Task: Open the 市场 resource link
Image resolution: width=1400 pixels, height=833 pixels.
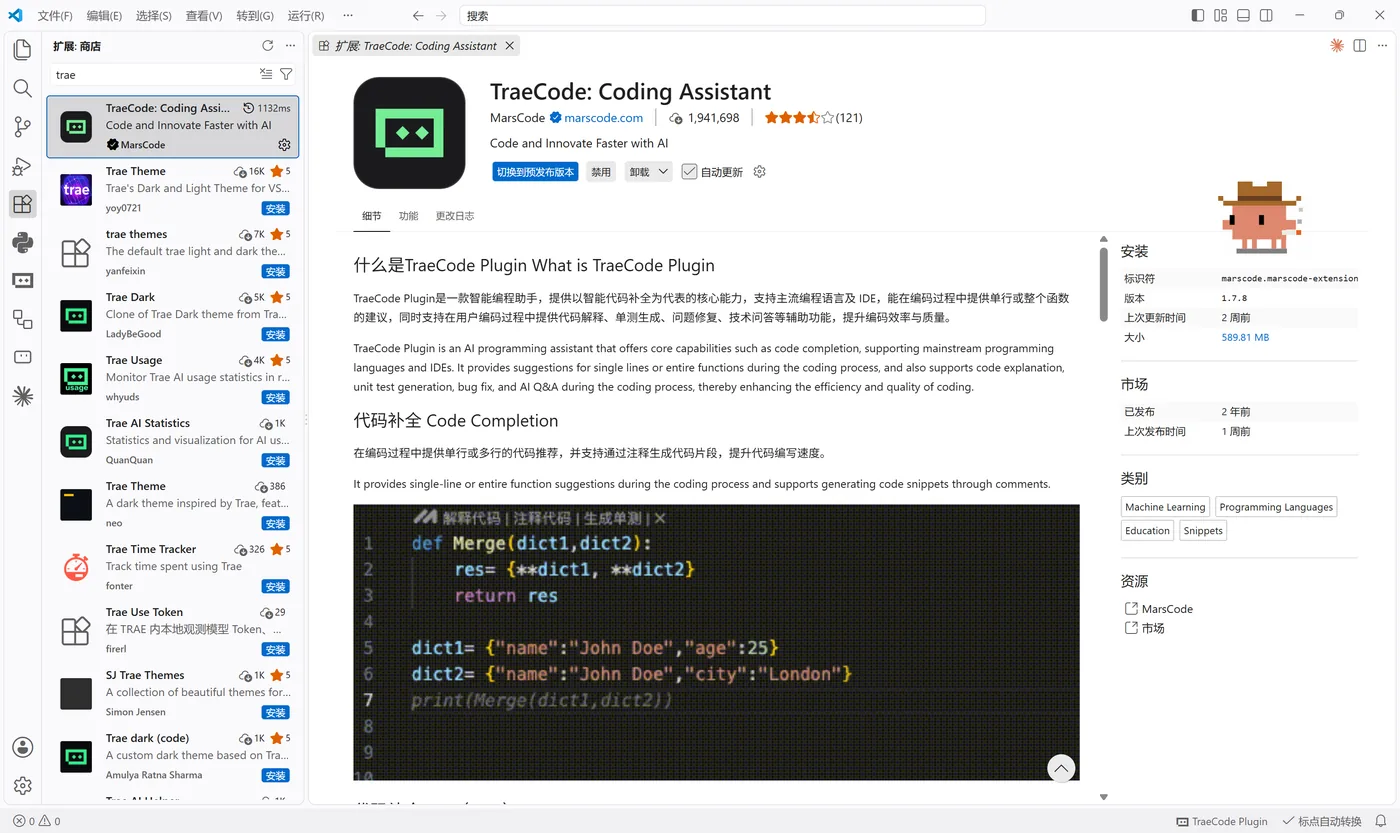Action: click(x=1153, y=628)
